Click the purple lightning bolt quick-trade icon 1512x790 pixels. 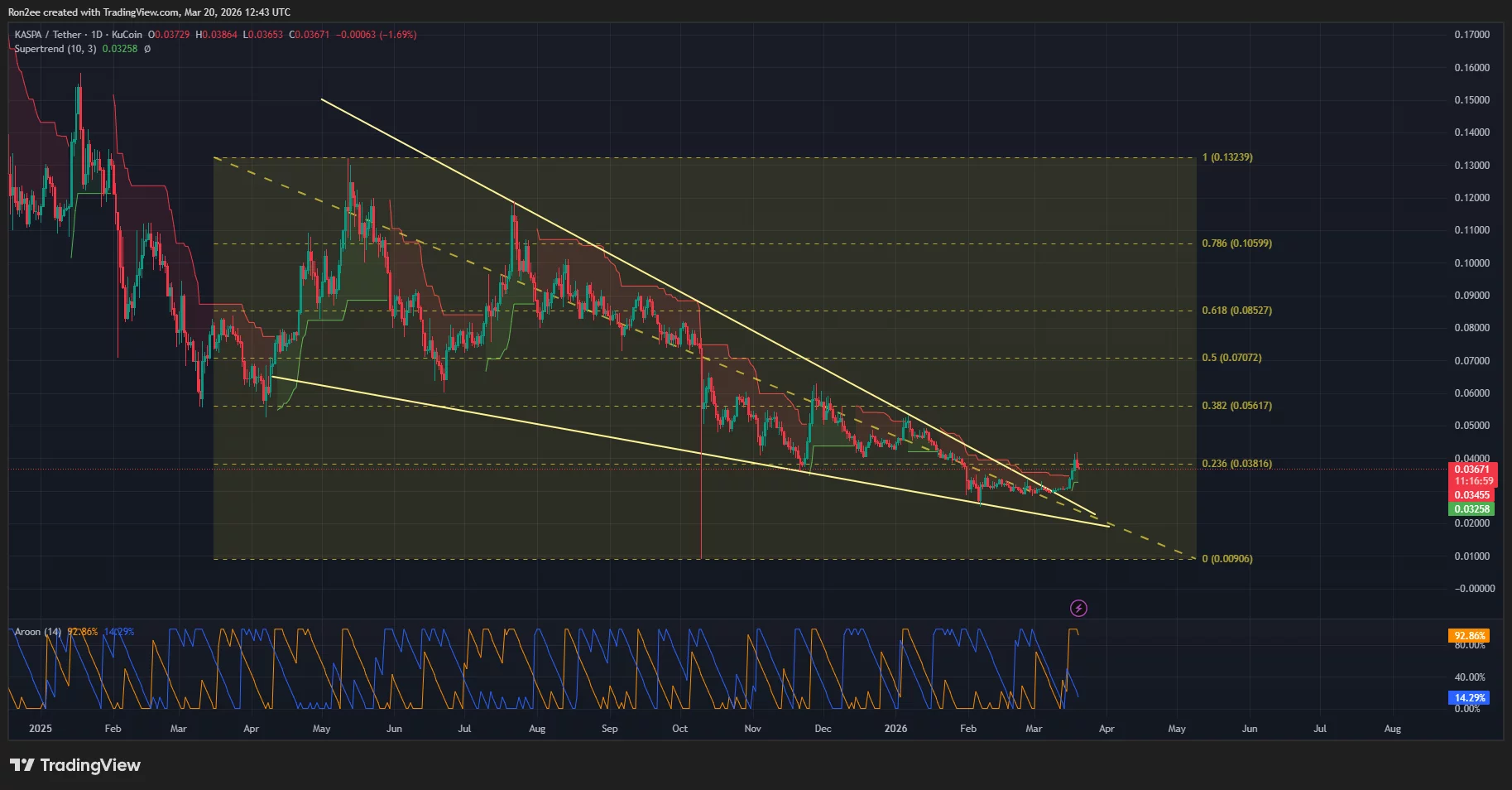[x=1078, y=609]
